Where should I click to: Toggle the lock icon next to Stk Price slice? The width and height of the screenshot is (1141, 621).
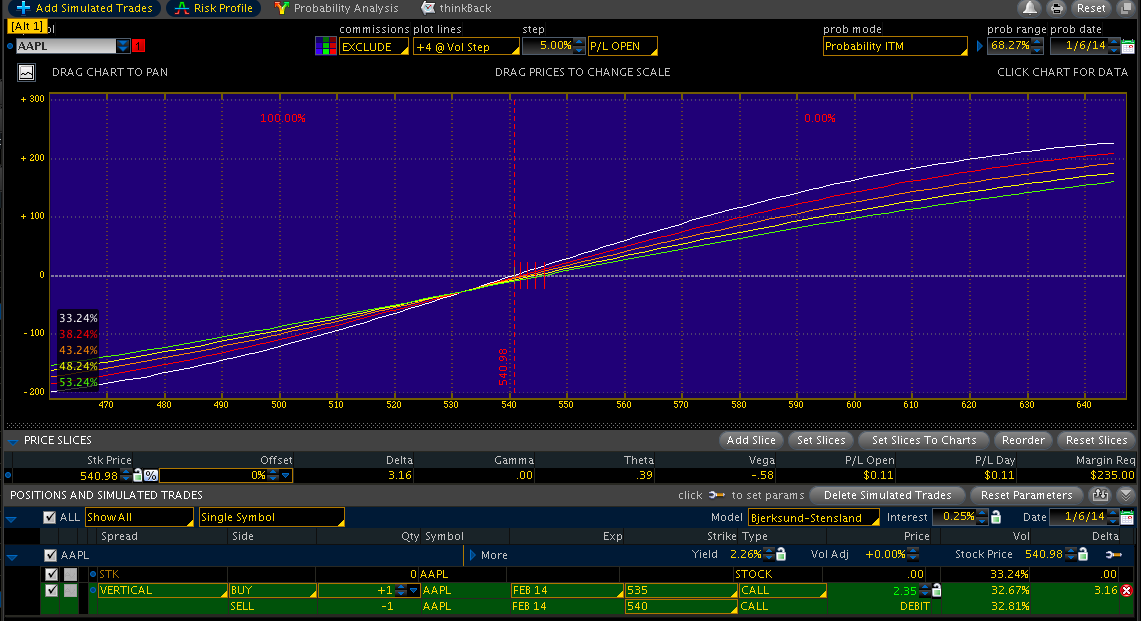[x=138, y=475]
